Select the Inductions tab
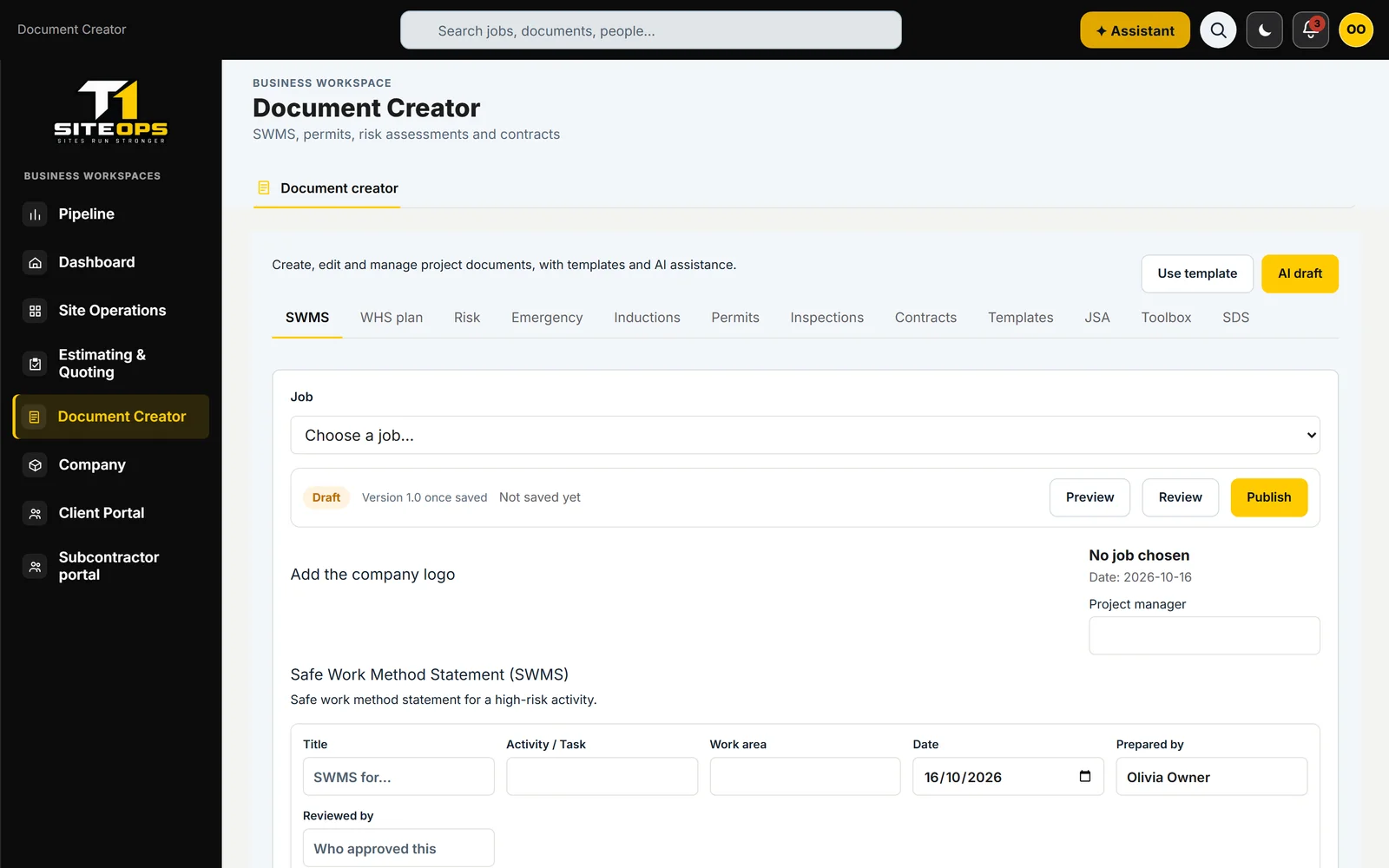Image resolution: width=1389 pixels, height=868 pixels. 647,318
